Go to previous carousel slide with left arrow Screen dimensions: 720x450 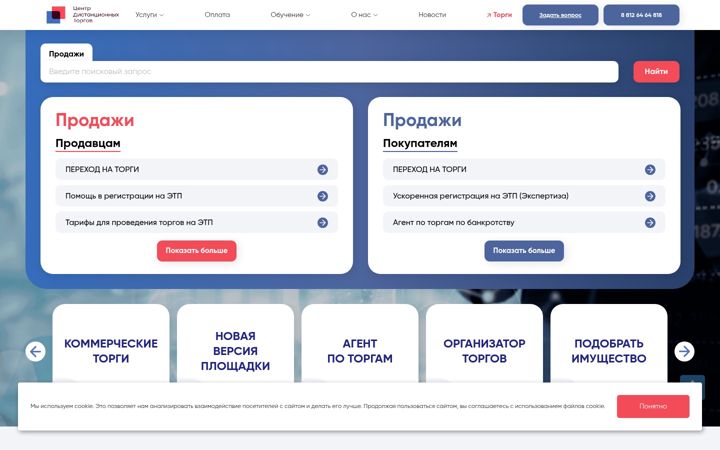[35, 352]
